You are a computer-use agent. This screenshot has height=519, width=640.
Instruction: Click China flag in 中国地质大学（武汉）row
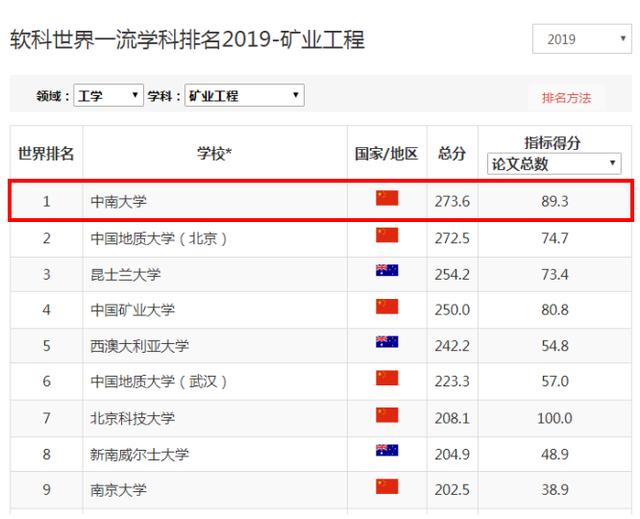[x=387, y=378]
